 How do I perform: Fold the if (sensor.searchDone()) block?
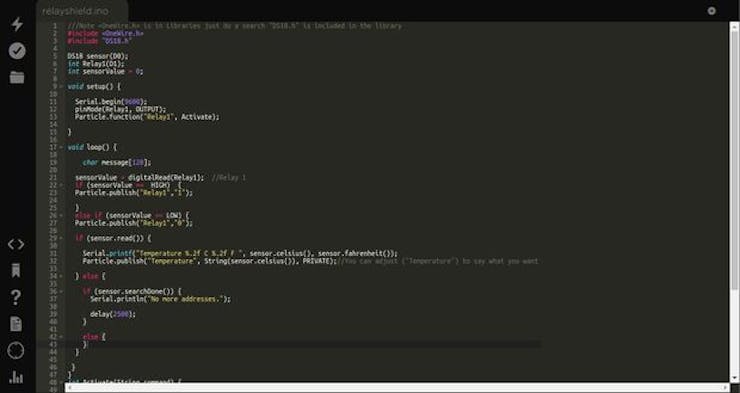61,292
